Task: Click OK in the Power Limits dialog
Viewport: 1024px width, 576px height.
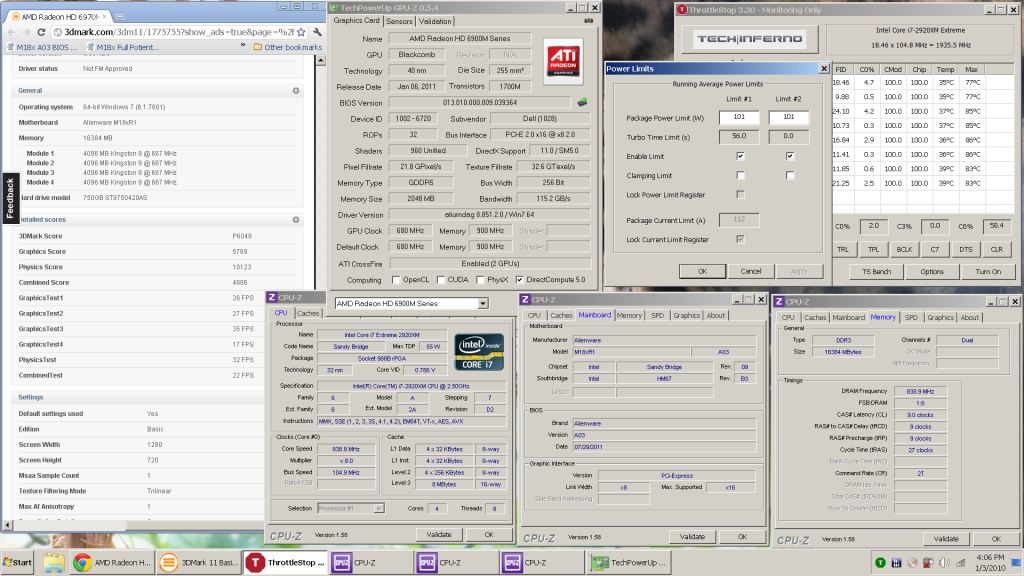Action: click(702, 271)
